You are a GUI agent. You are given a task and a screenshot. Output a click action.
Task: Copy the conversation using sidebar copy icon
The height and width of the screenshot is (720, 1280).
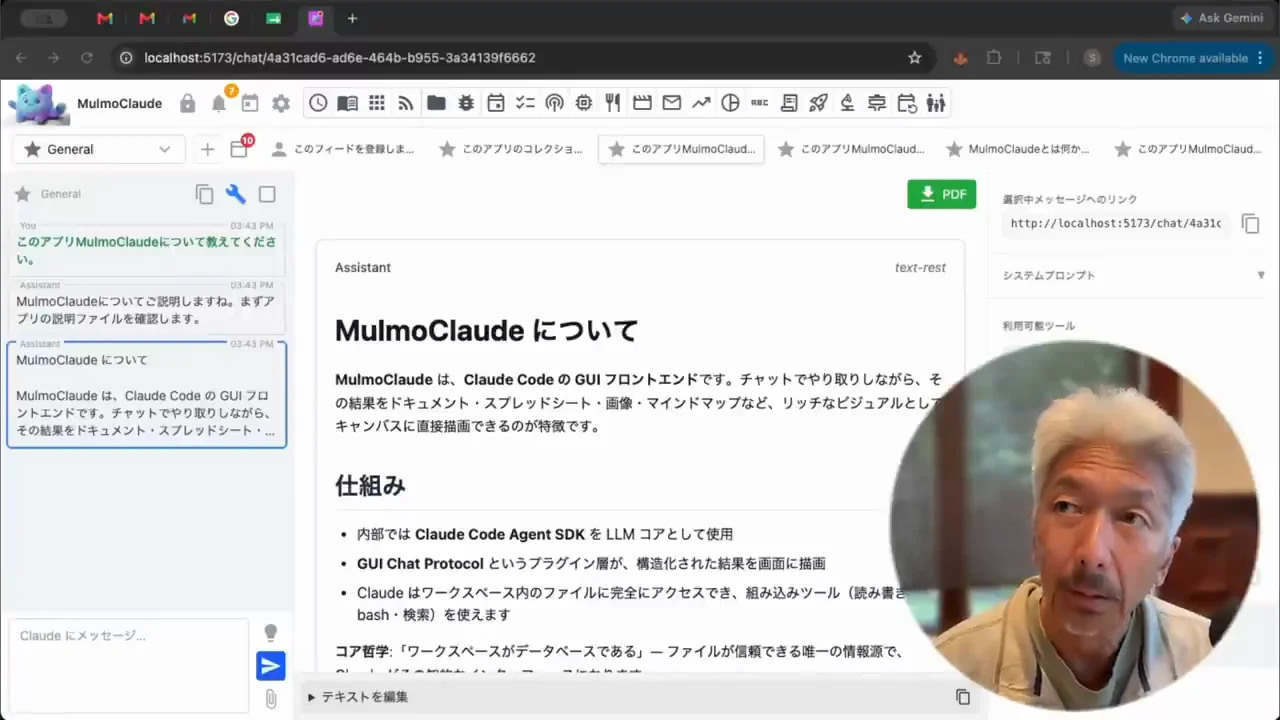click(x=205, y=194)
